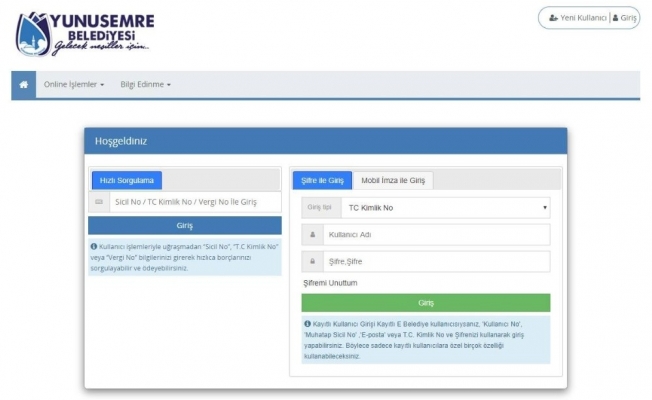Select the Hızlı Sorgulama tab
Screen dimensions: 652x400
(x=126, y=180)
